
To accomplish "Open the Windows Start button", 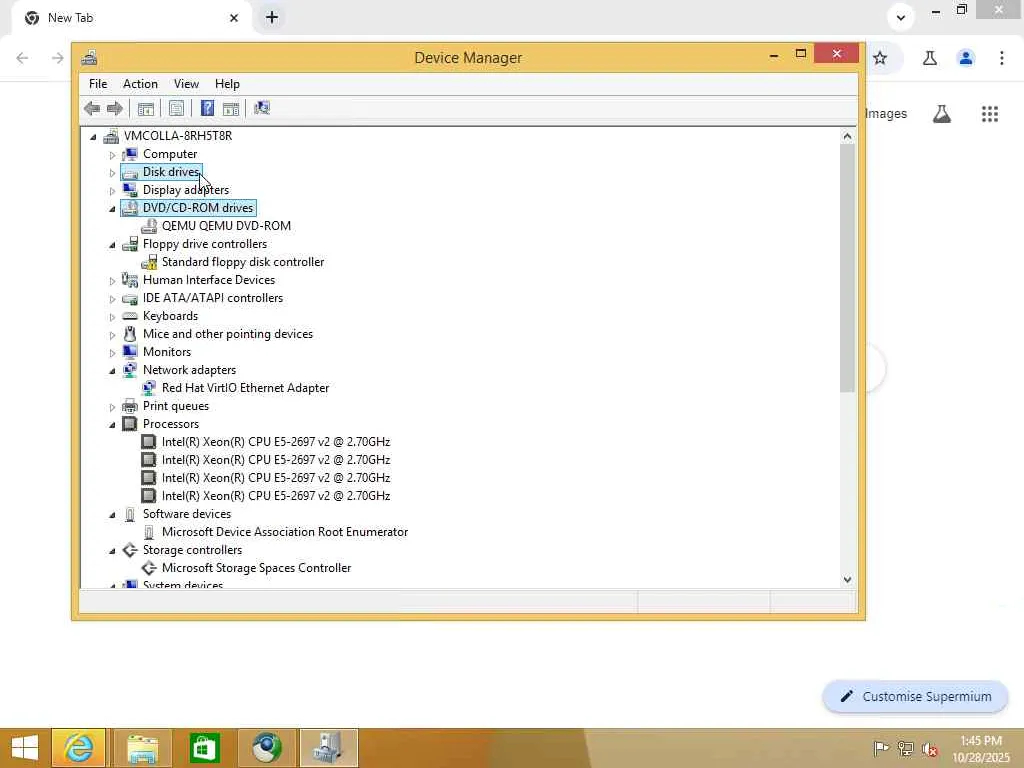I will coord(25,748).
